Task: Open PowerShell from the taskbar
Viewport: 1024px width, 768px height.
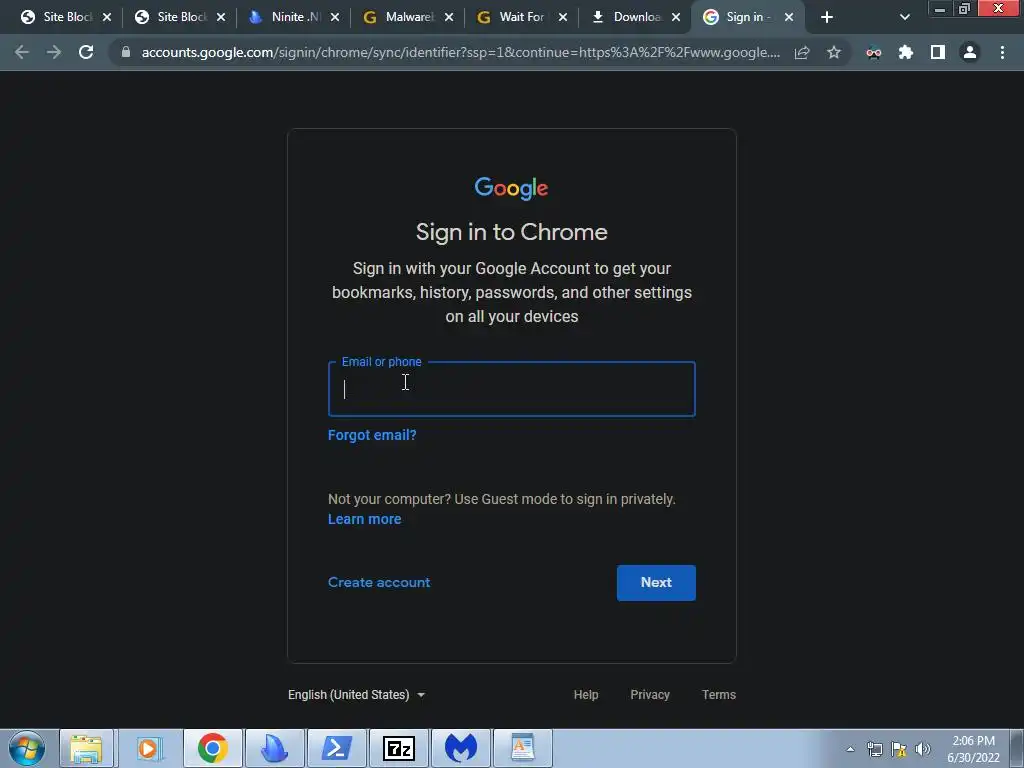Action: pos(336,748)
